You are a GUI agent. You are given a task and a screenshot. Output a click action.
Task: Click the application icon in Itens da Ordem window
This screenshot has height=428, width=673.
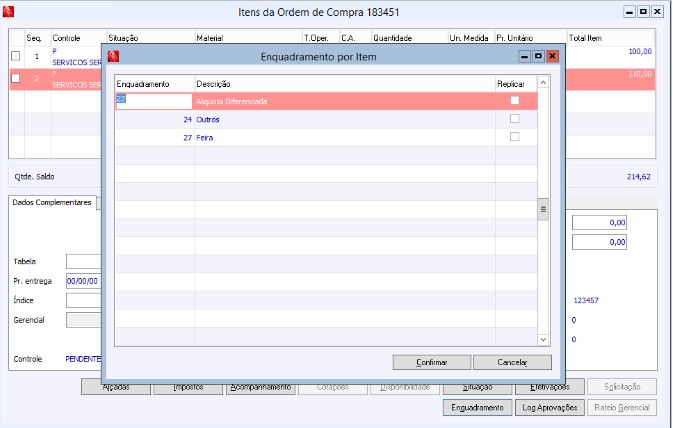8,12
